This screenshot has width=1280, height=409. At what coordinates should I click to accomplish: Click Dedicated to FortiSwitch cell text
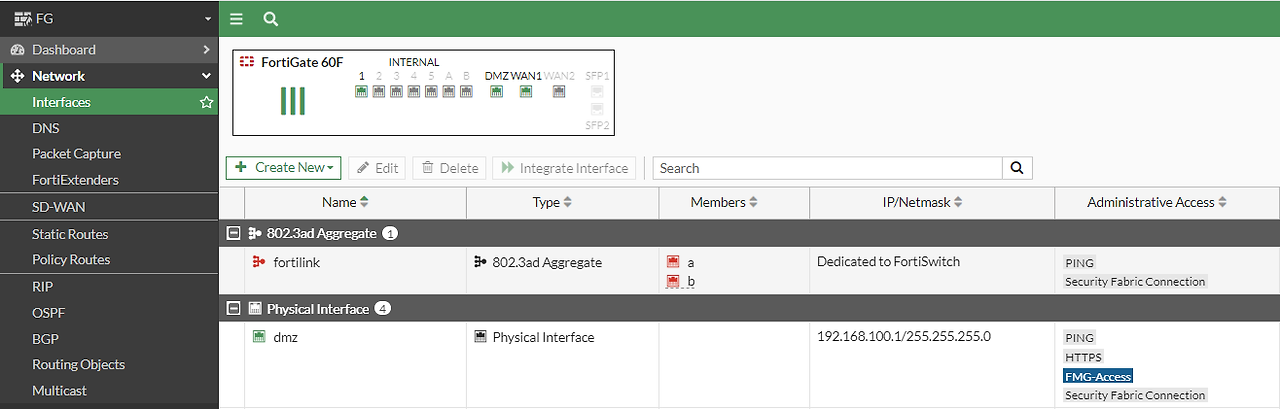(x=888, y=262)
